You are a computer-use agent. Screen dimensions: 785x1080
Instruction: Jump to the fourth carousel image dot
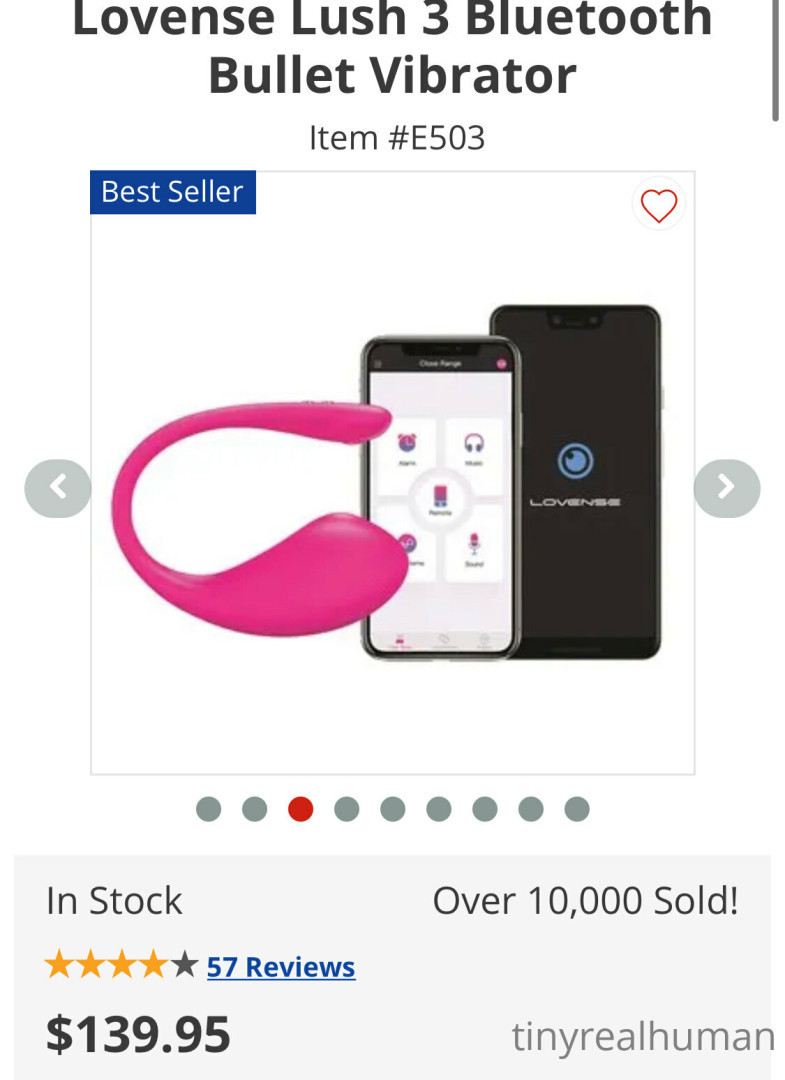pyautogui.click(x=347, y=809)
